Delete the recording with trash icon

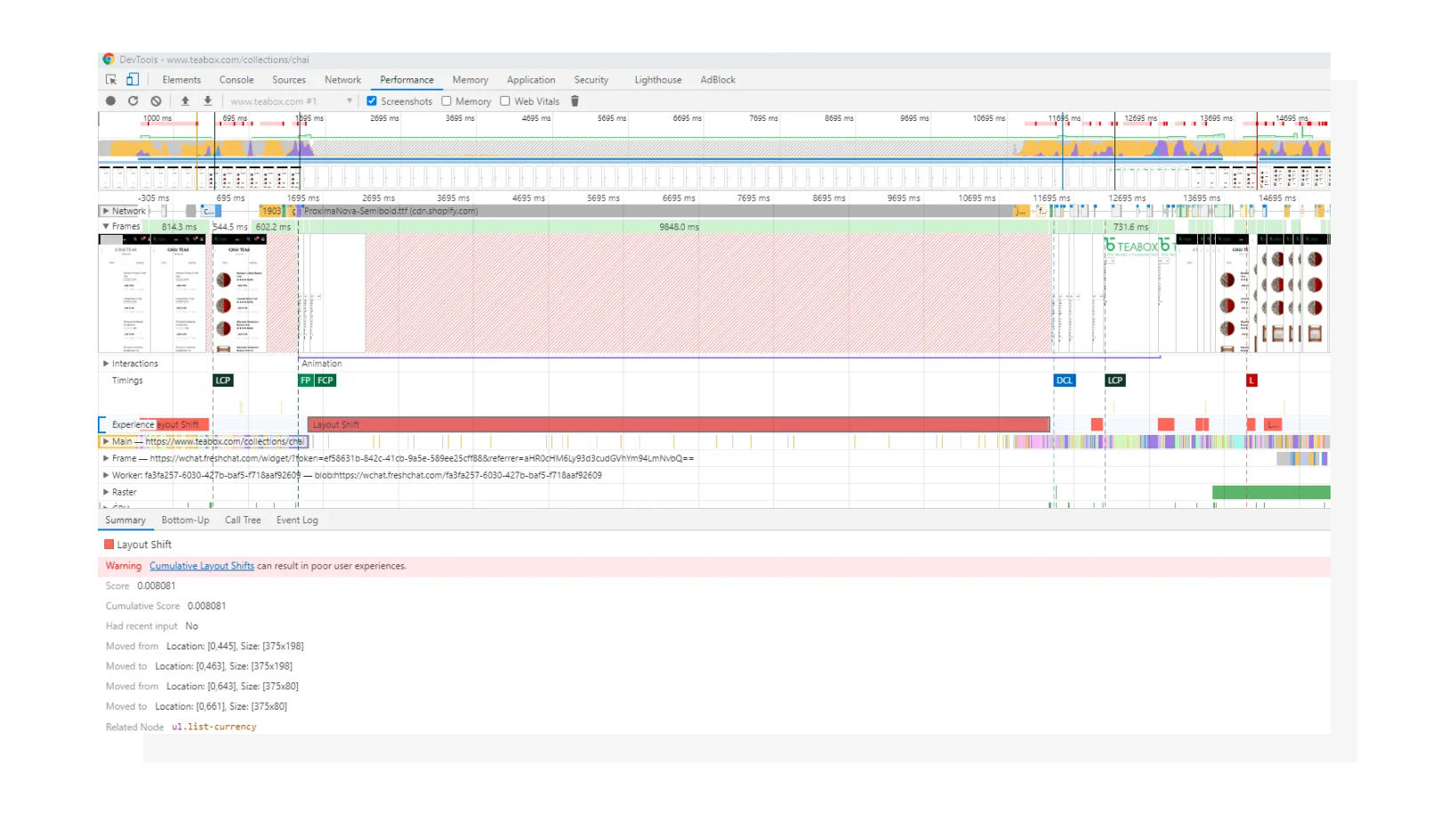(x=575, y=101)
